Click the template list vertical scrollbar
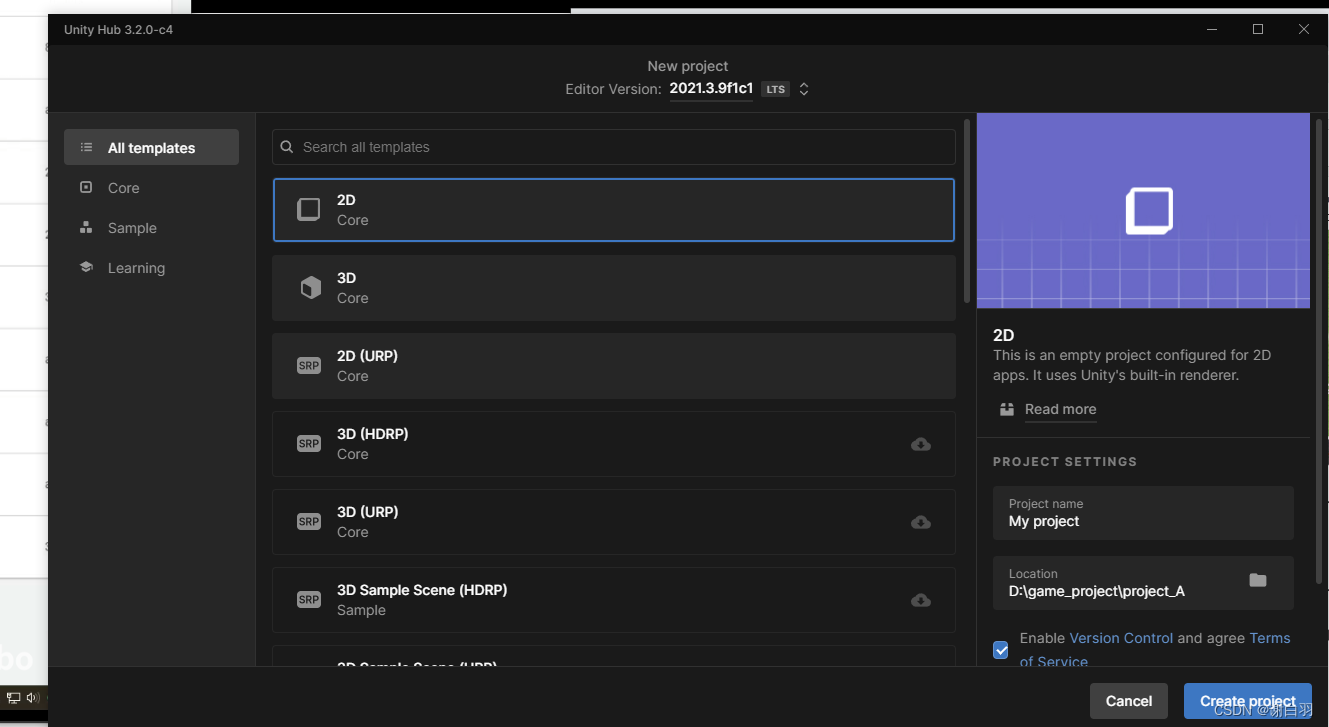Viewport: 1329px width, 727px height. click(x=967, y=210)
